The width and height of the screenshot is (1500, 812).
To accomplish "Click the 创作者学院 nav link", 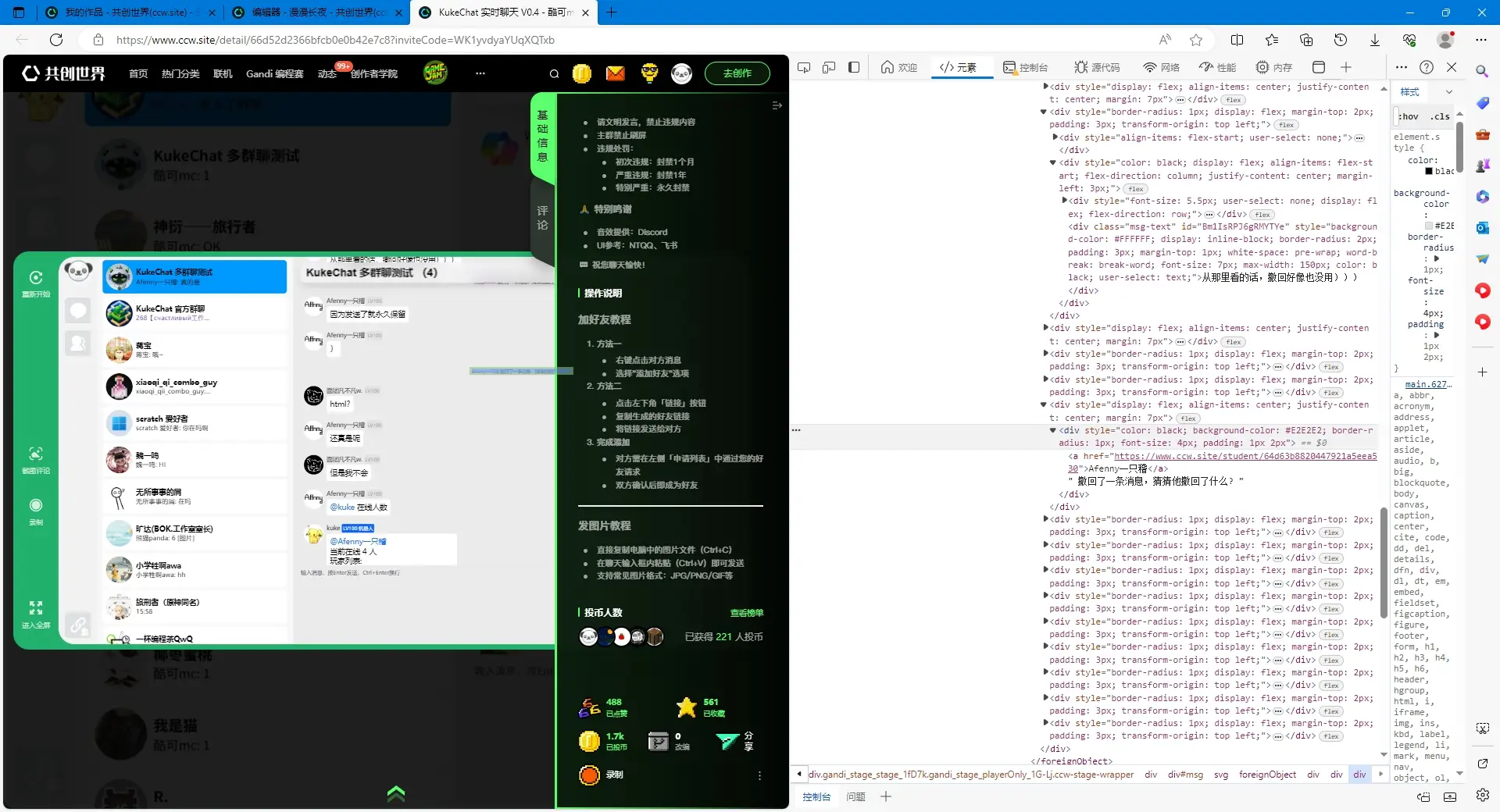I will pyautogui.click(x=373, y=73).
